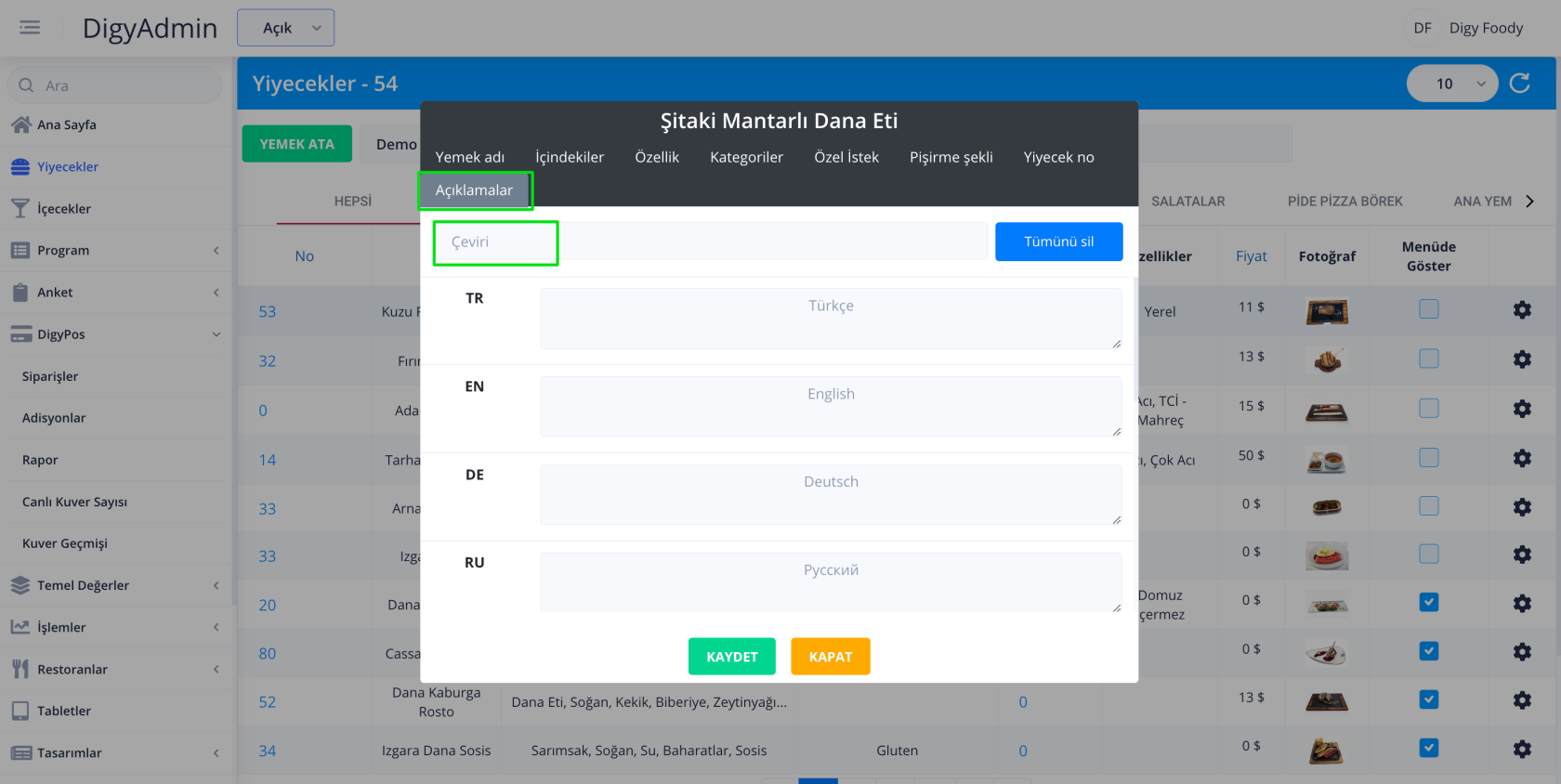Open the İçecekler drinks menu item

pos(63,209)
